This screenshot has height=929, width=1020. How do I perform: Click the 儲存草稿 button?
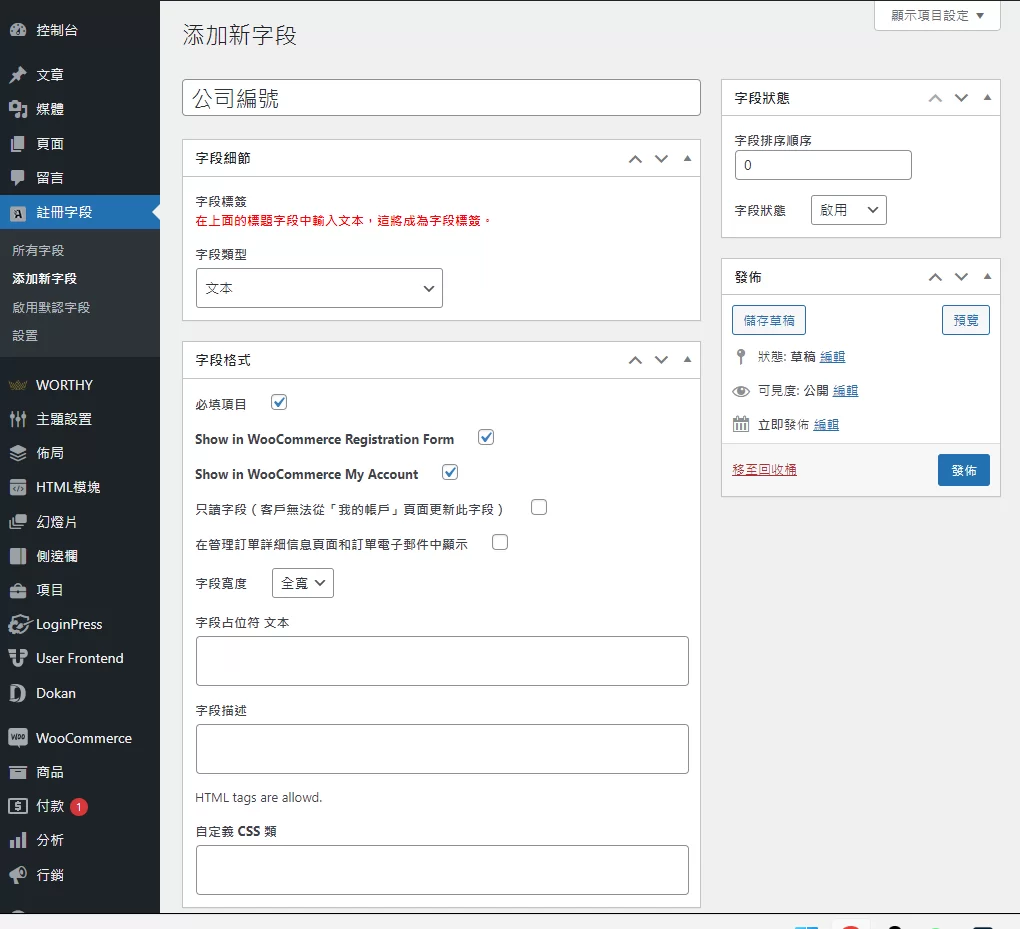[769, 320]
